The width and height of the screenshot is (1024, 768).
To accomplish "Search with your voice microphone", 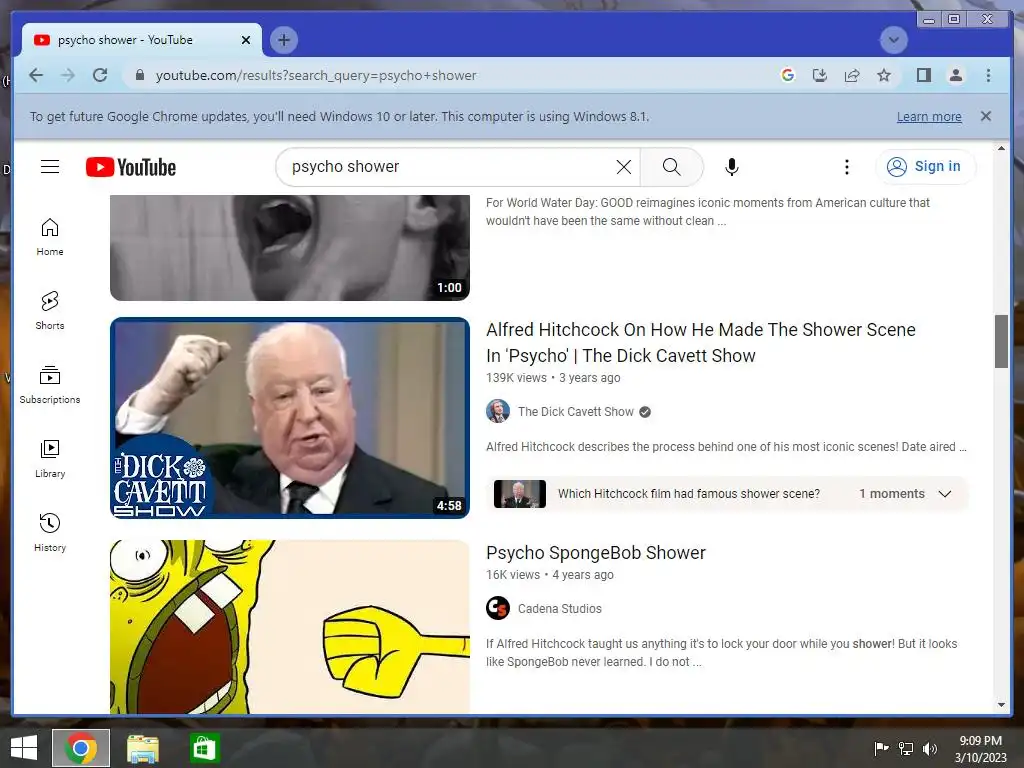I will (x=731, y=167).
